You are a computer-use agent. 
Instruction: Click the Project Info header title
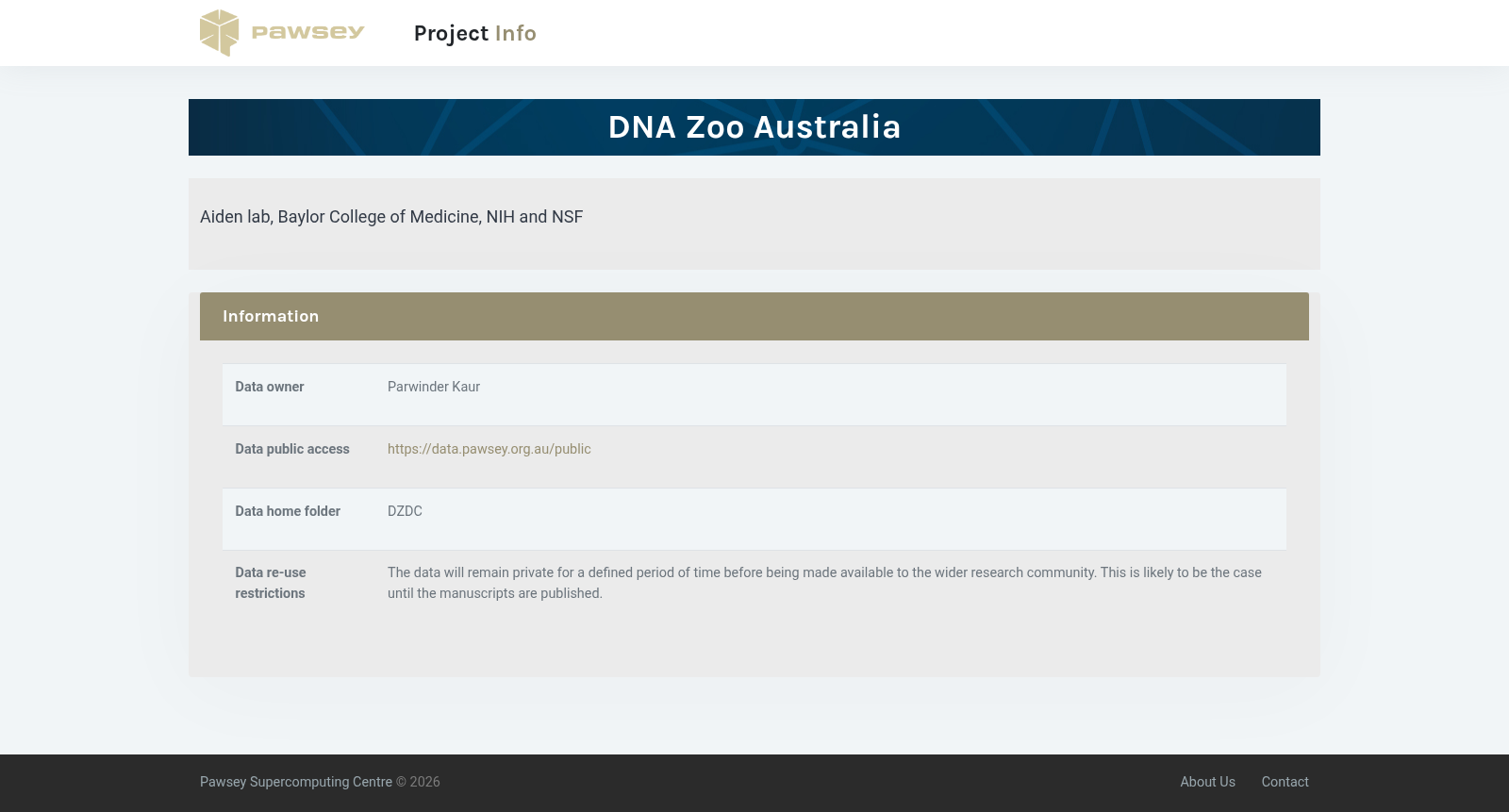(474, 34)
